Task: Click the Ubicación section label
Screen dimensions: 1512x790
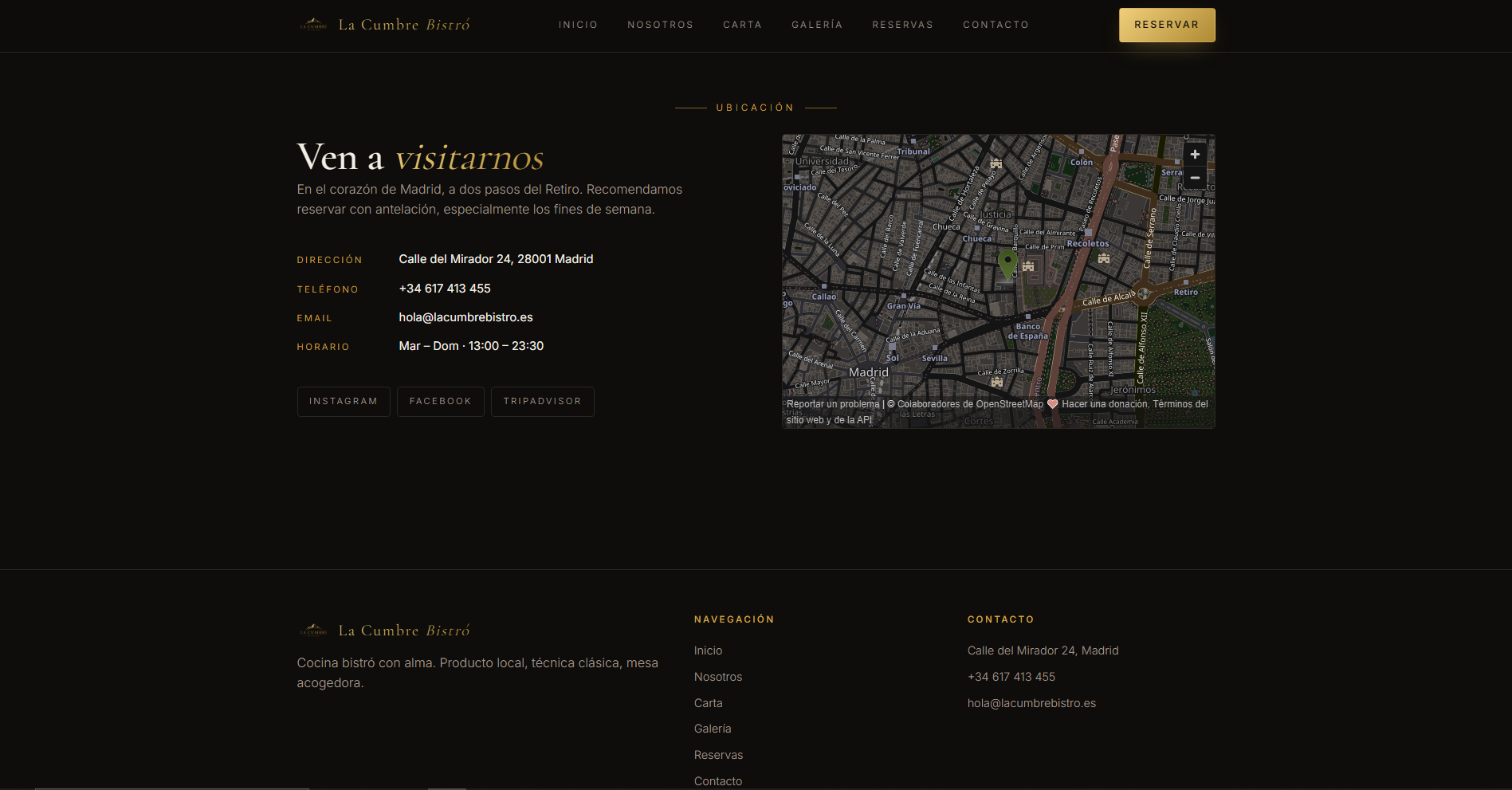Action: (x=756, y=108)
